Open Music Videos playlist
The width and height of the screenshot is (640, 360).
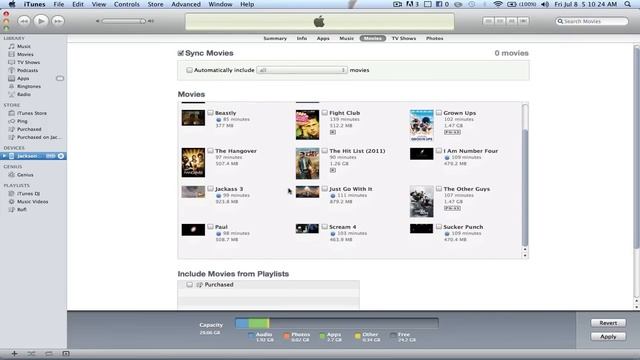click(32, 201)
